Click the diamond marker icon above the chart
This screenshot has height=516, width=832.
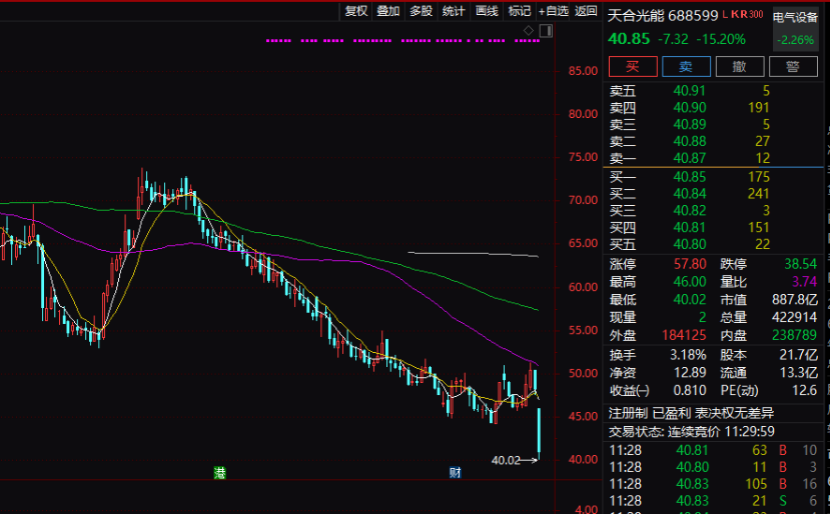coord(528,31)
